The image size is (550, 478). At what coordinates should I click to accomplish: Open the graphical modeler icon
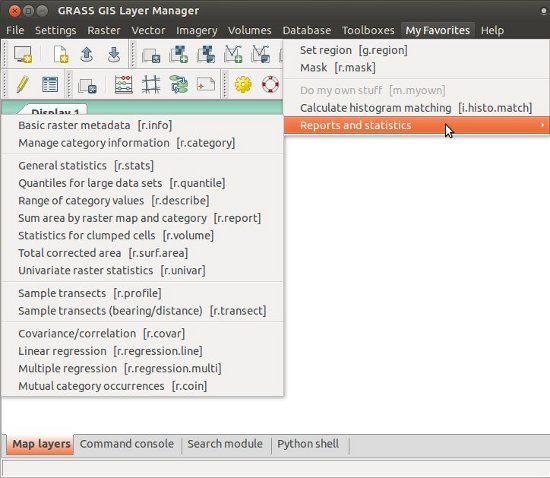(179, 85)
